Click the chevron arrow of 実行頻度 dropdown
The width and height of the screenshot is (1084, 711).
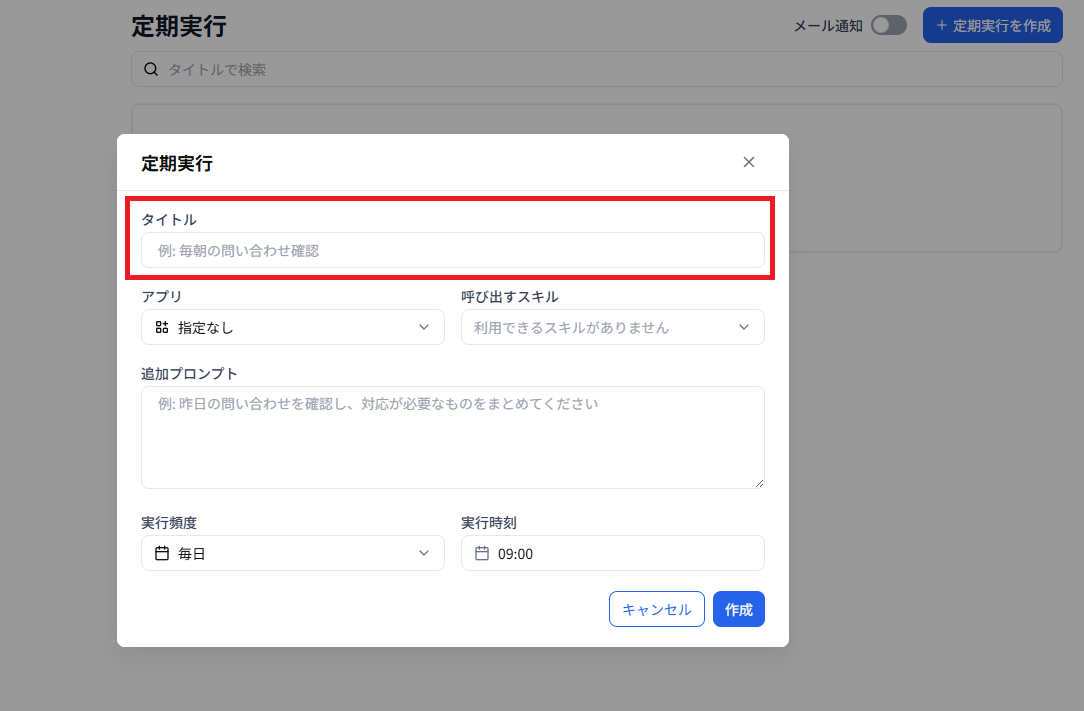[x=424, y=553]
